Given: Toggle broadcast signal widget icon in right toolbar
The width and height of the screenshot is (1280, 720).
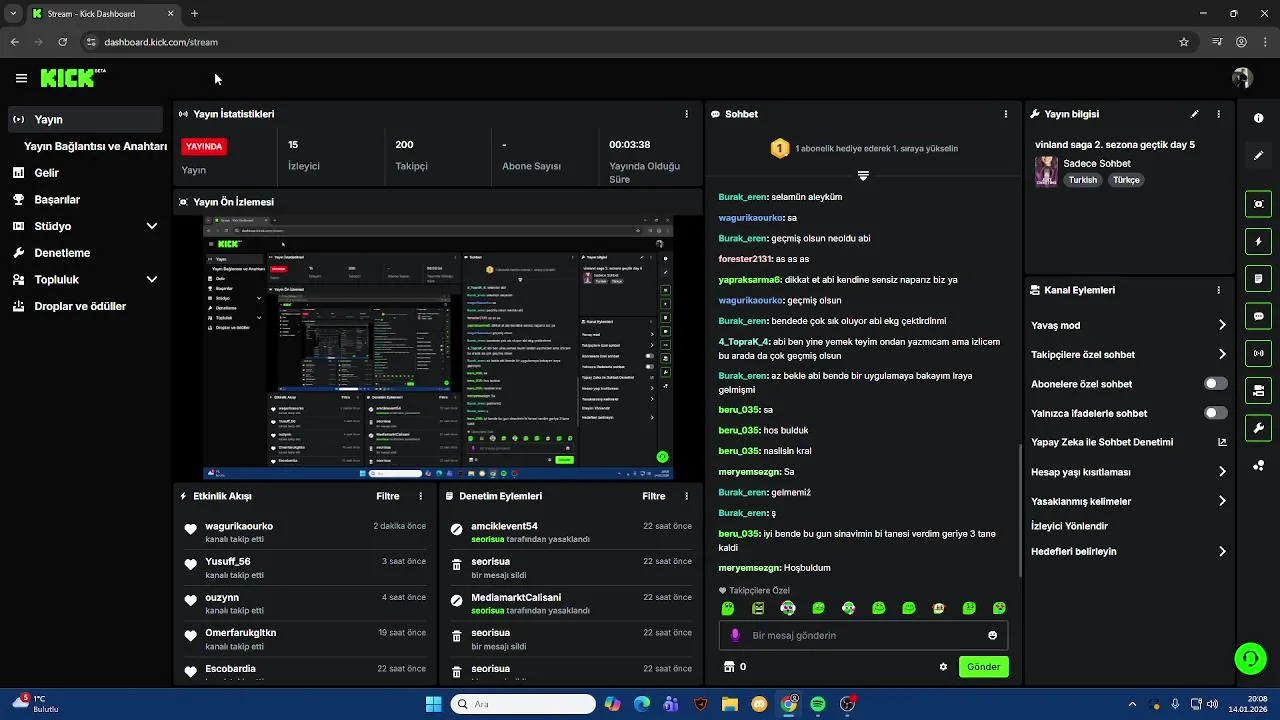Looking at the screenshot, I should click(1258, 353).
